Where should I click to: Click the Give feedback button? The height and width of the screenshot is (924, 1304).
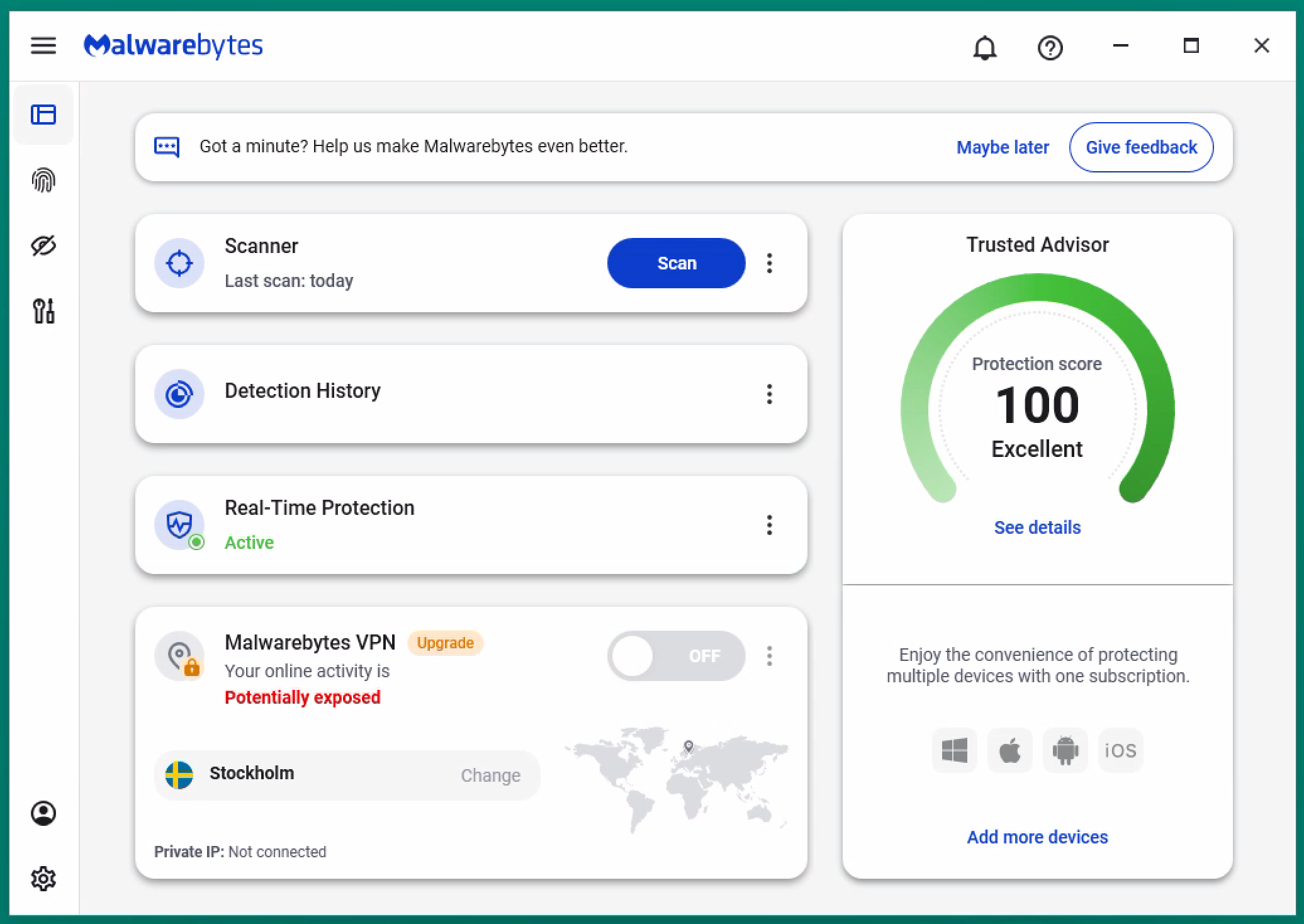[x=1141, y=147]
